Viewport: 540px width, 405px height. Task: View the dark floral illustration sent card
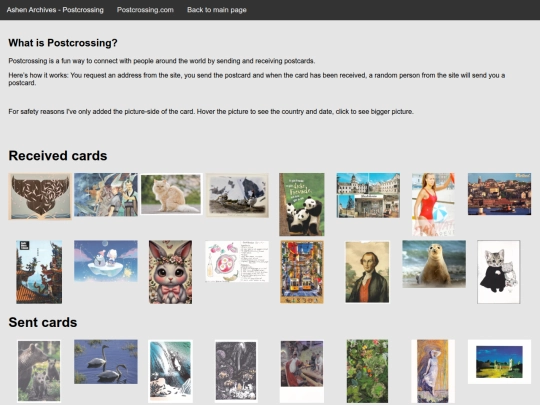236,371
